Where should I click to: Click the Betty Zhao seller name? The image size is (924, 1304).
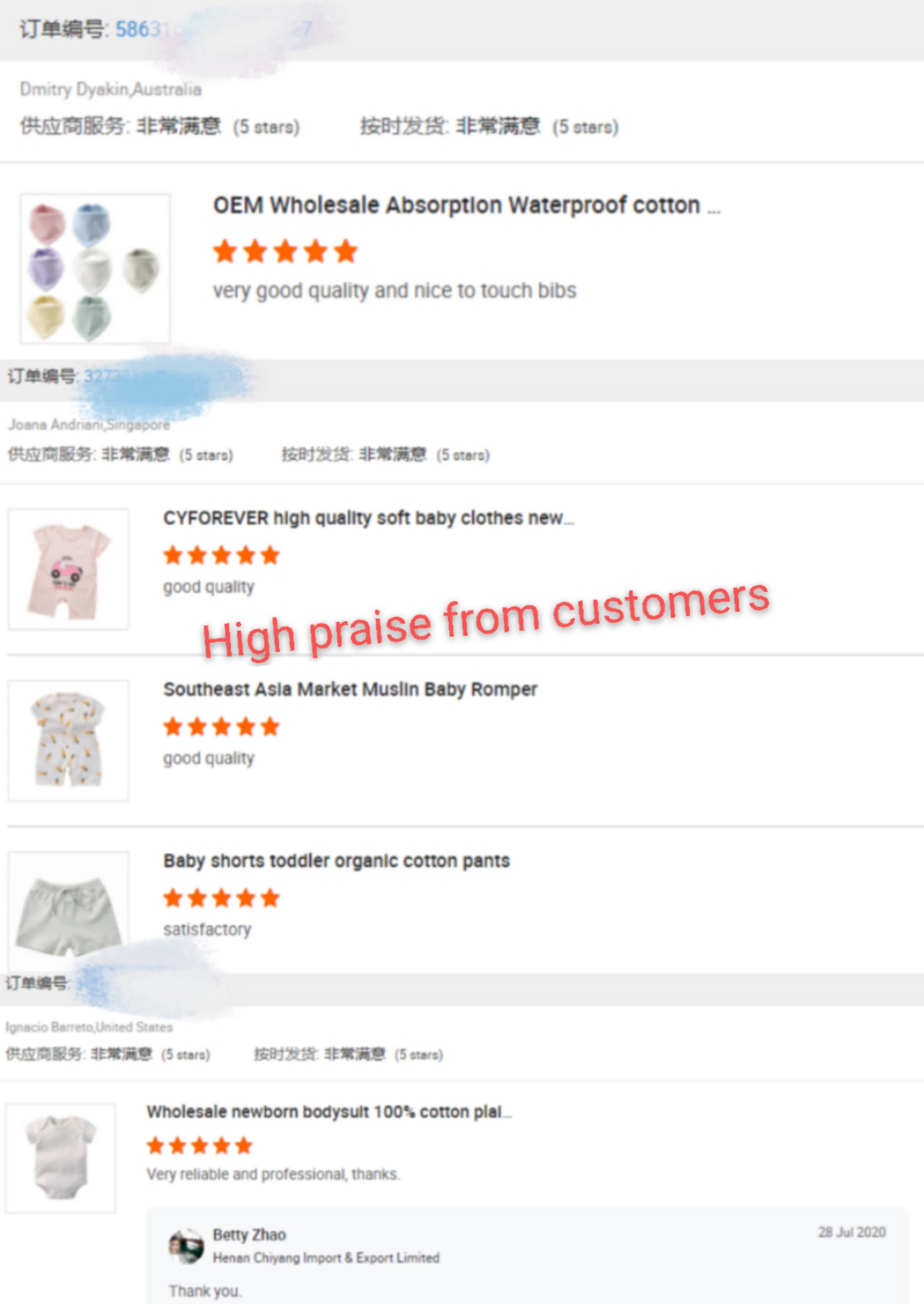(x=249, y=1235)
